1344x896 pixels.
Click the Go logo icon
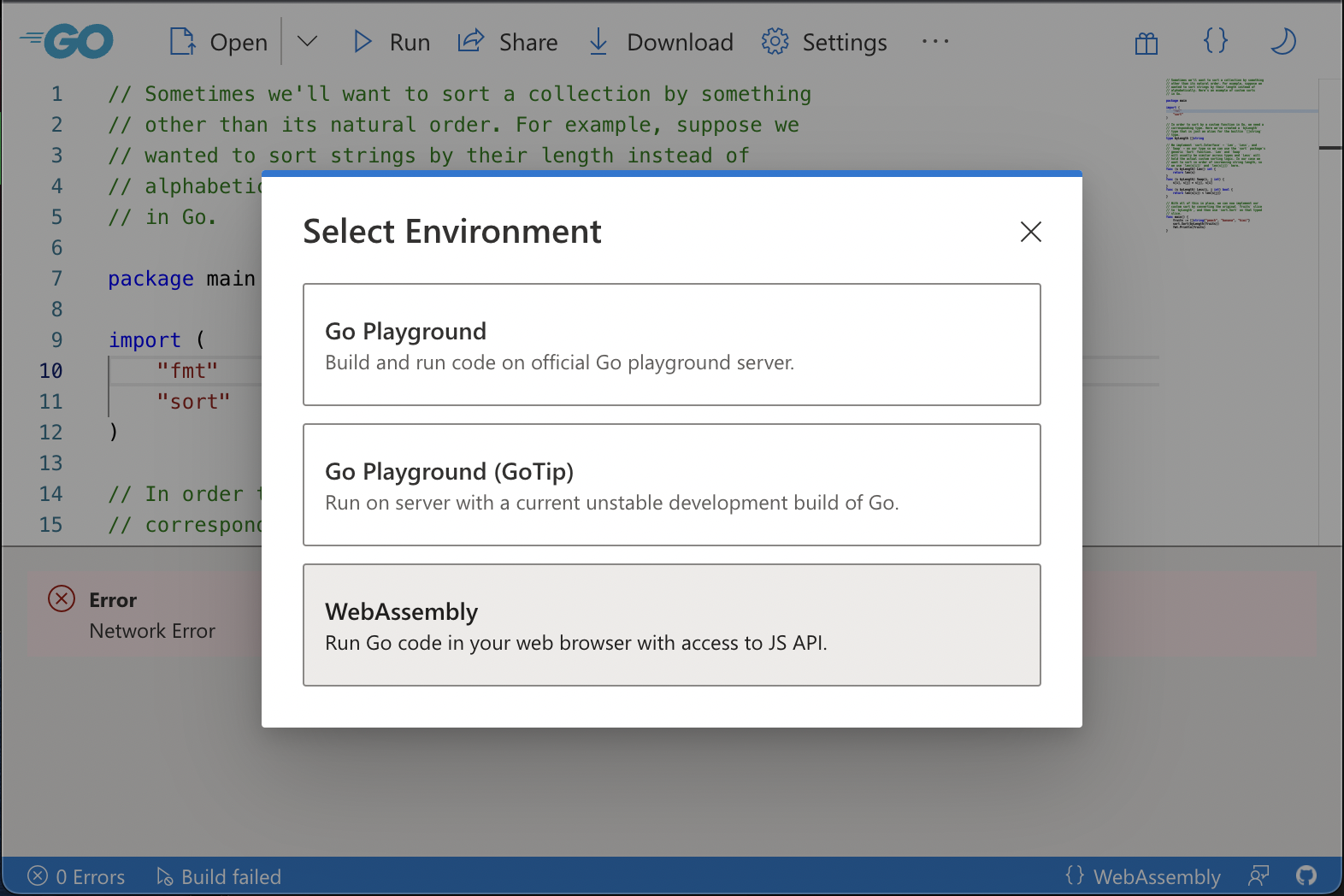click(67, 41)
